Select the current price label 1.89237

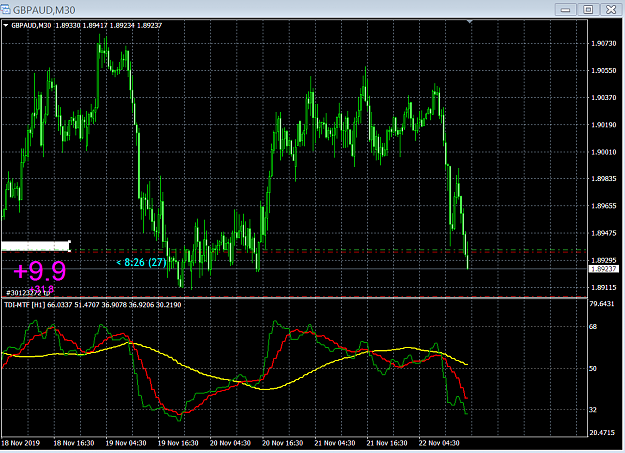pyautogui.click(x=604, y=269)
